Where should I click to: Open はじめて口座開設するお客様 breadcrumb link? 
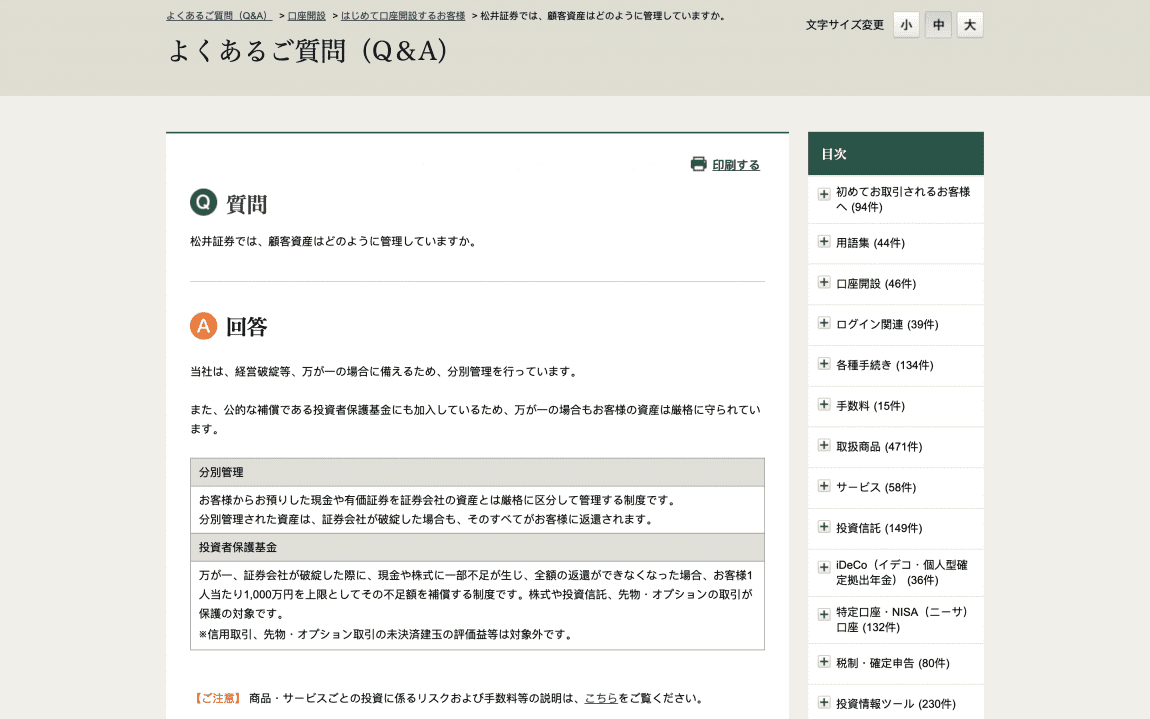[402, 16]
